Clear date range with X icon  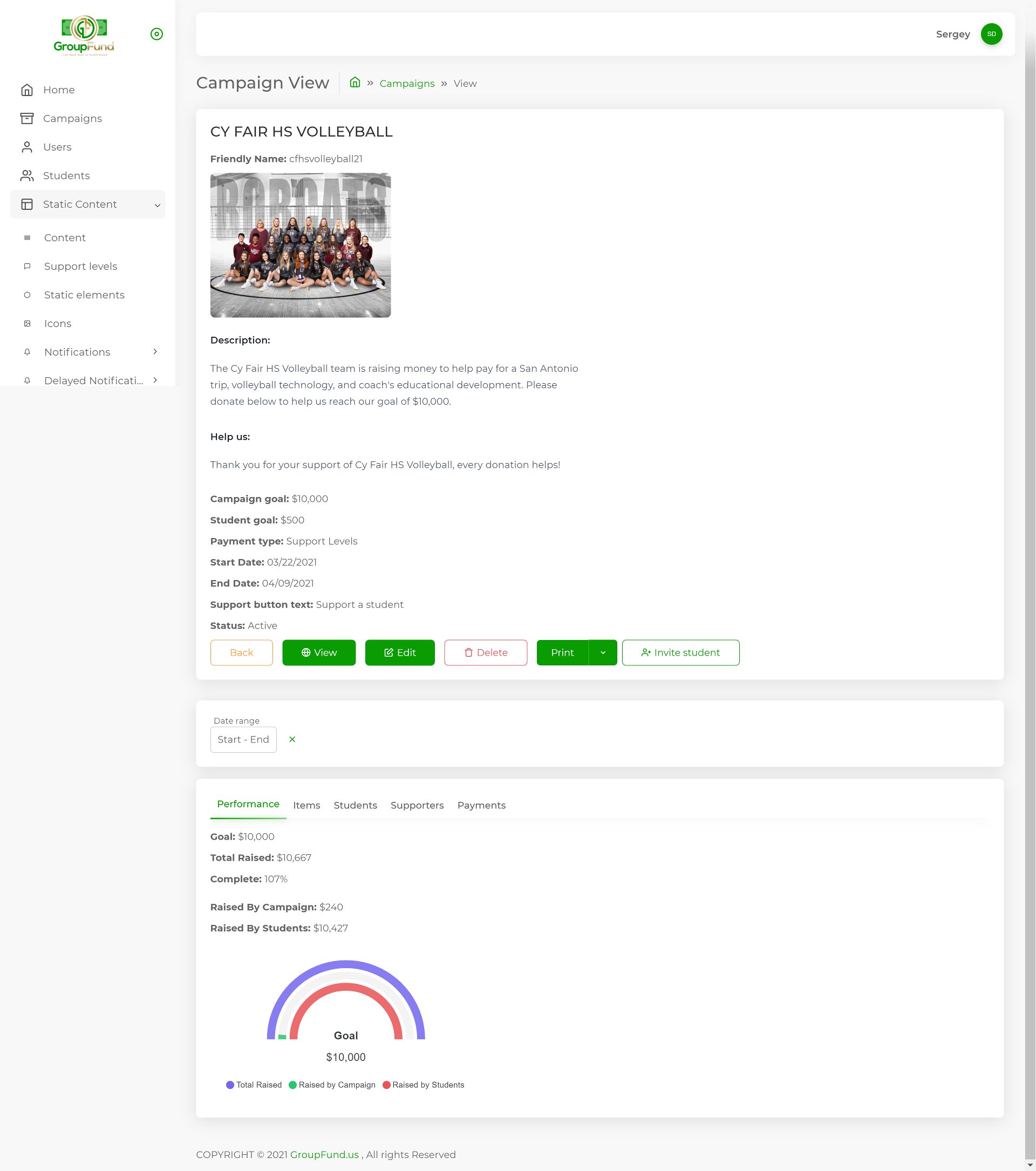click(x=292, y=739)
